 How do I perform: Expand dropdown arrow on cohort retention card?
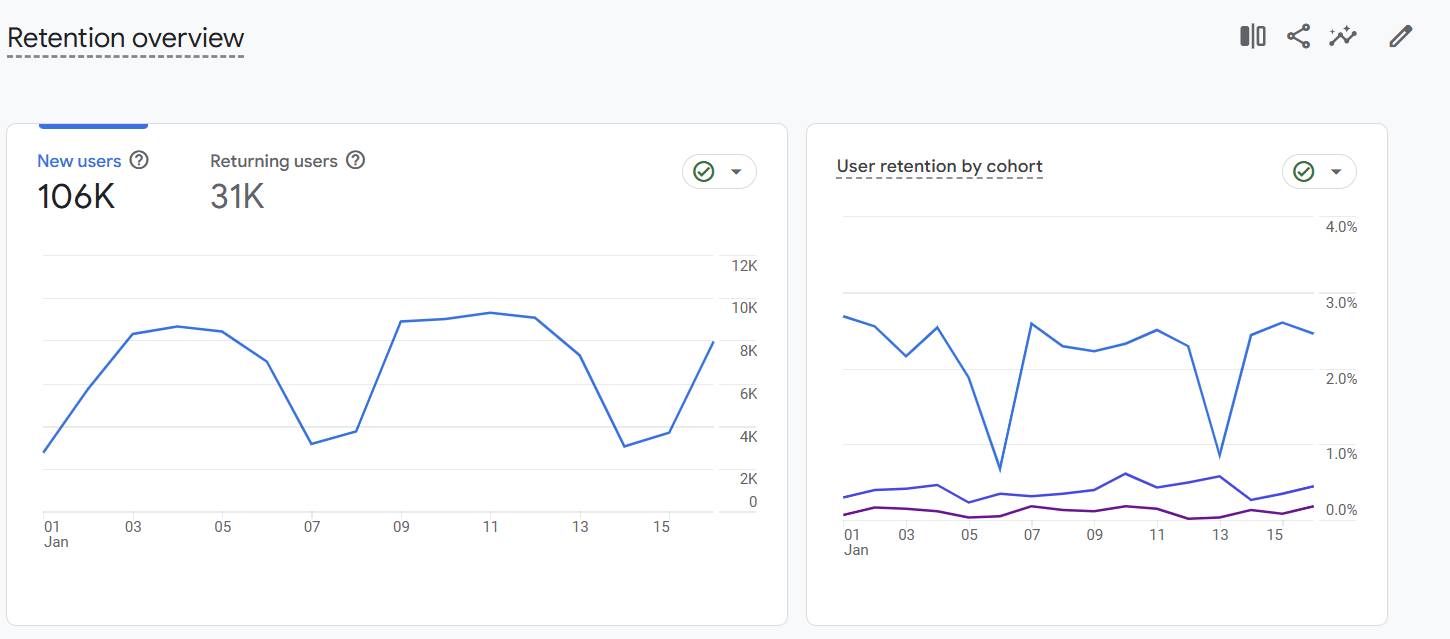click(x=1337, y=172)
